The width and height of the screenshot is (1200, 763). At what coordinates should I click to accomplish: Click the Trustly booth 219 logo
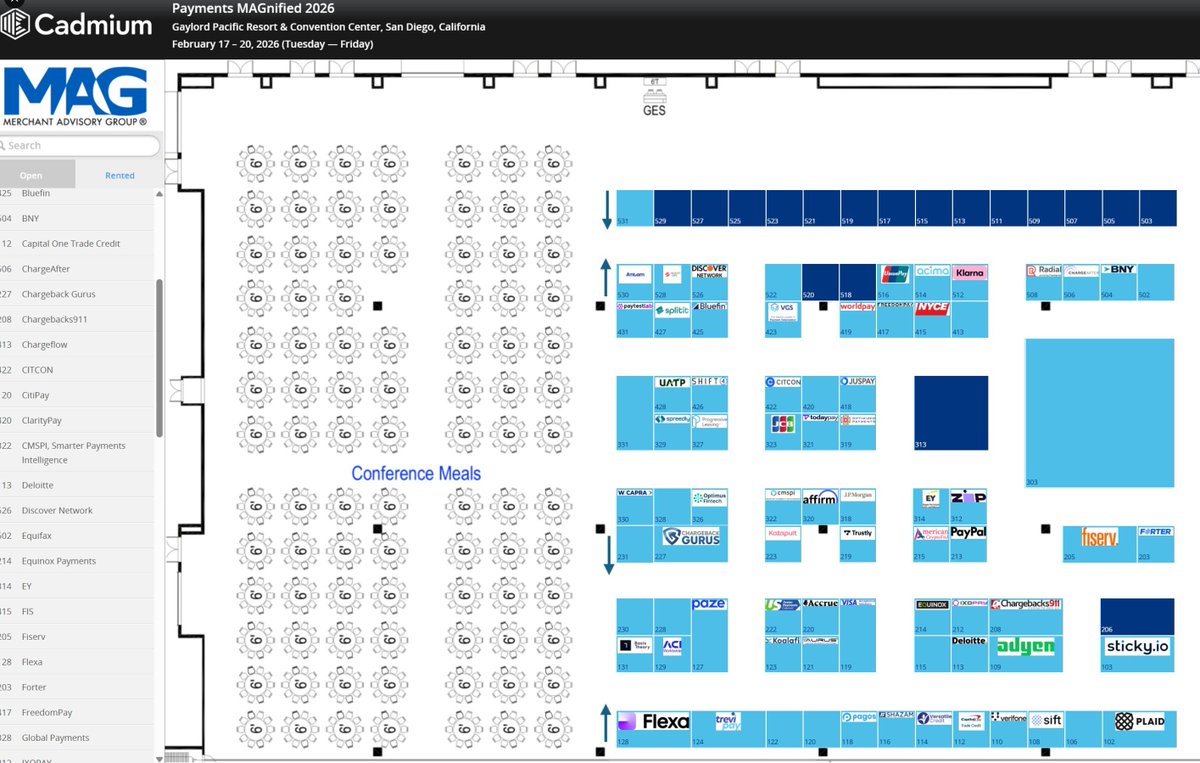pyautogui.click(x=858, y=533)
